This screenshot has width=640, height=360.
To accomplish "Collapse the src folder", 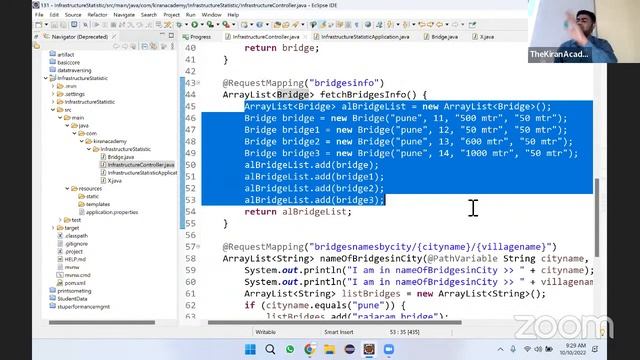I will (53, 110).
